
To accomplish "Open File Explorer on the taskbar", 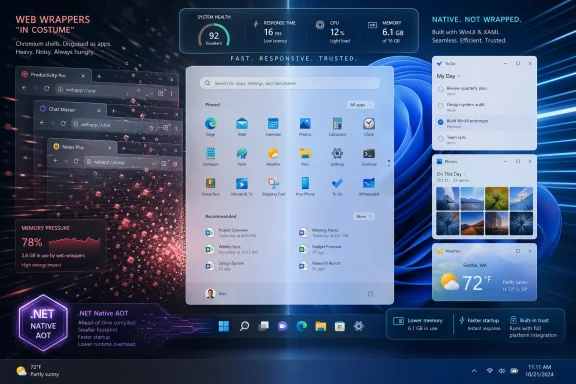I will tap(320, 326).
